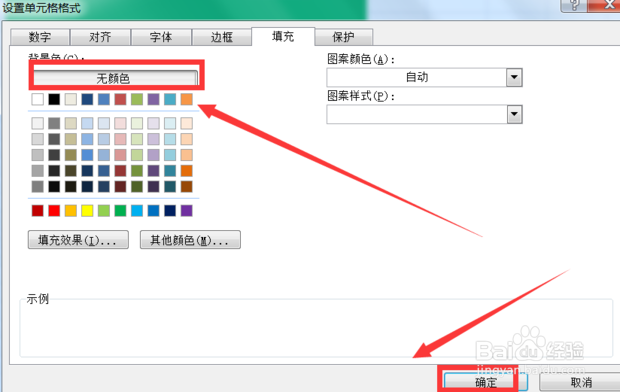Choose the bright red standard color
The width and height of the screenshot is (620, 392).
click(x=54, y=210)
